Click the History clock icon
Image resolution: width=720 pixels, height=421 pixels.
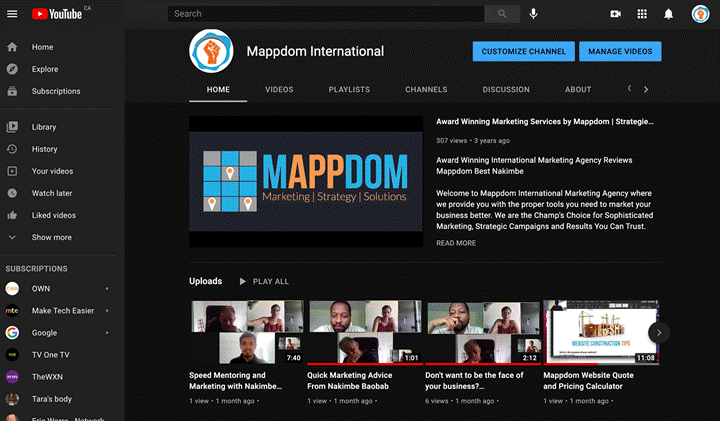[x=12, y=149]
